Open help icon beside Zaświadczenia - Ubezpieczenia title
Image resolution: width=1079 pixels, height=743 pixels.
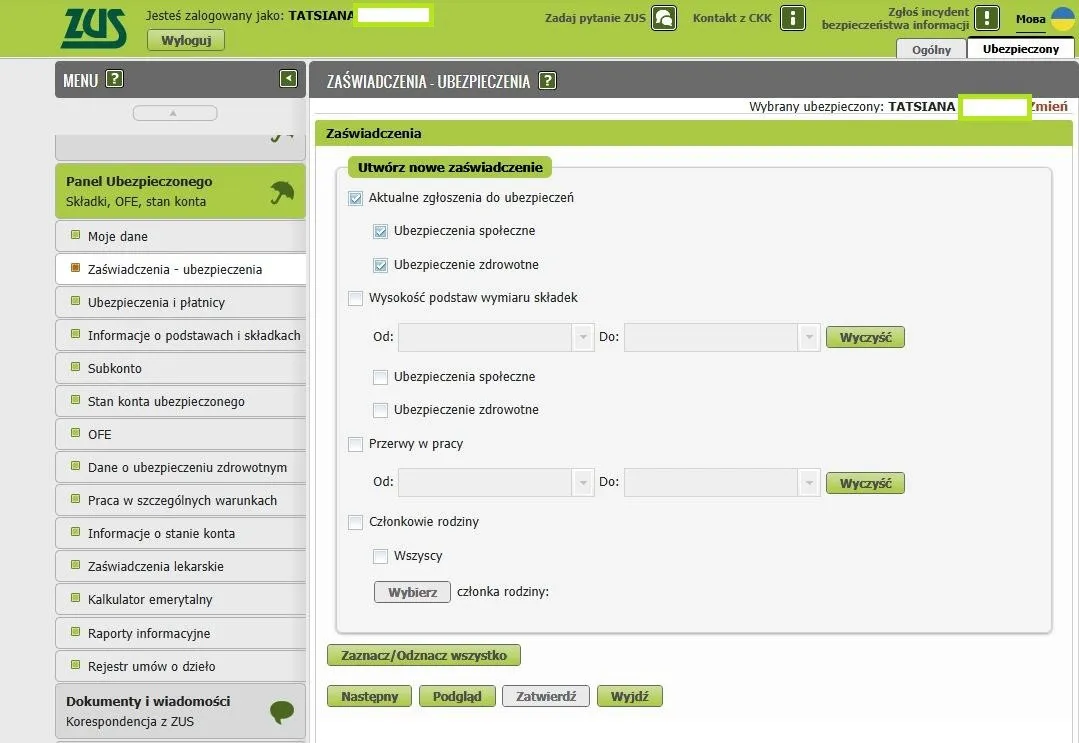pos(547,81)
